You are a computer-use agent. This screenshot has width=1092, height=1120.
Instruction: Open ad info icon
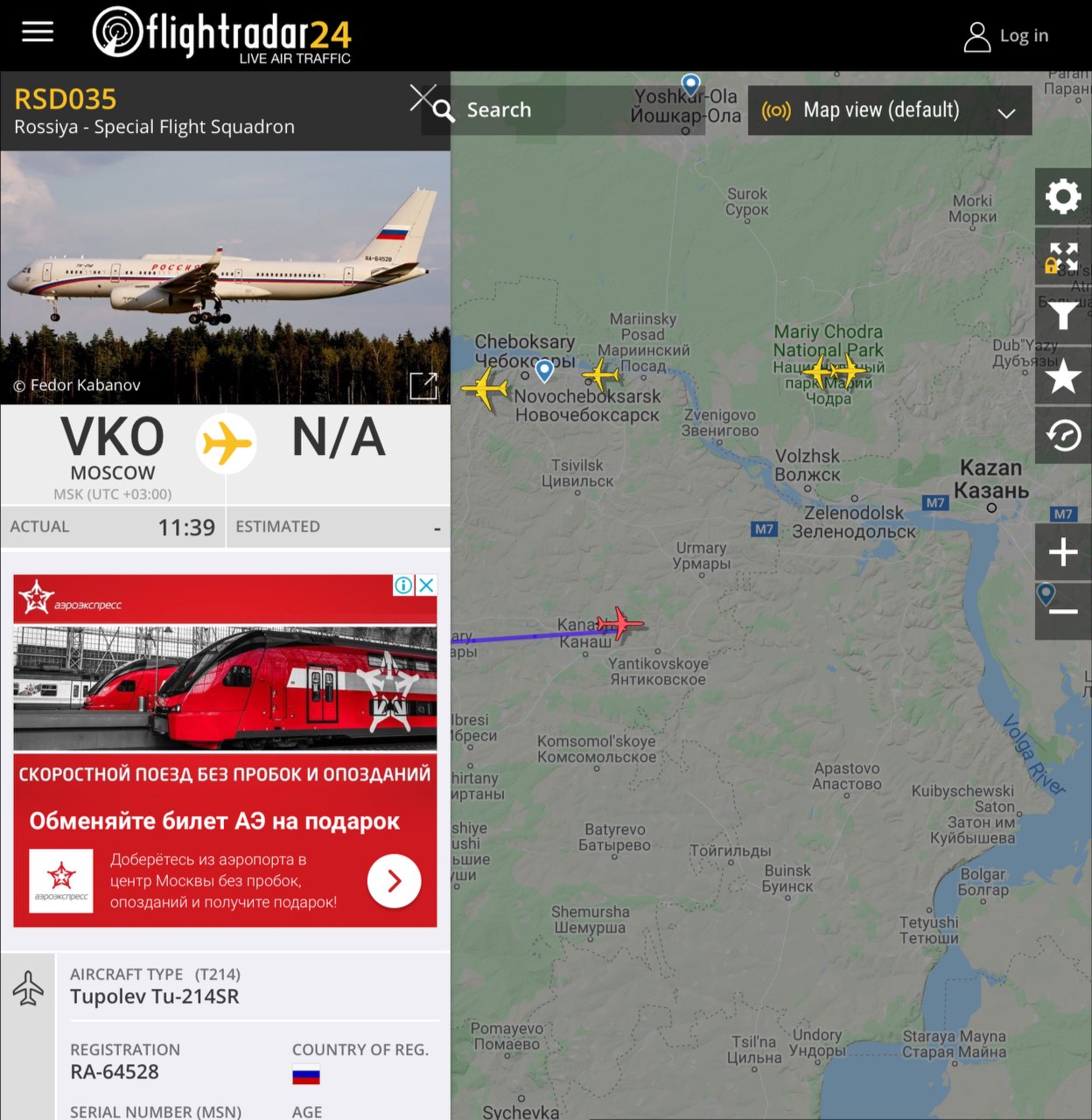pyautogui.click(x=403, y=585)
